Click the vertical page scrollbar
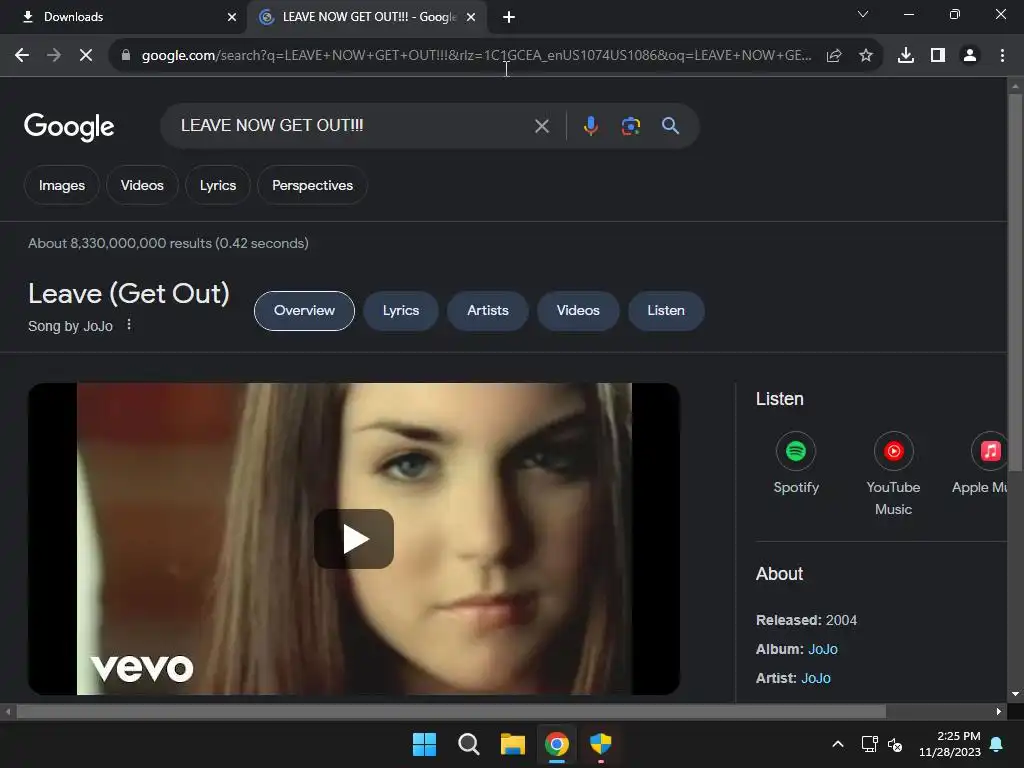 point(1015,282)
